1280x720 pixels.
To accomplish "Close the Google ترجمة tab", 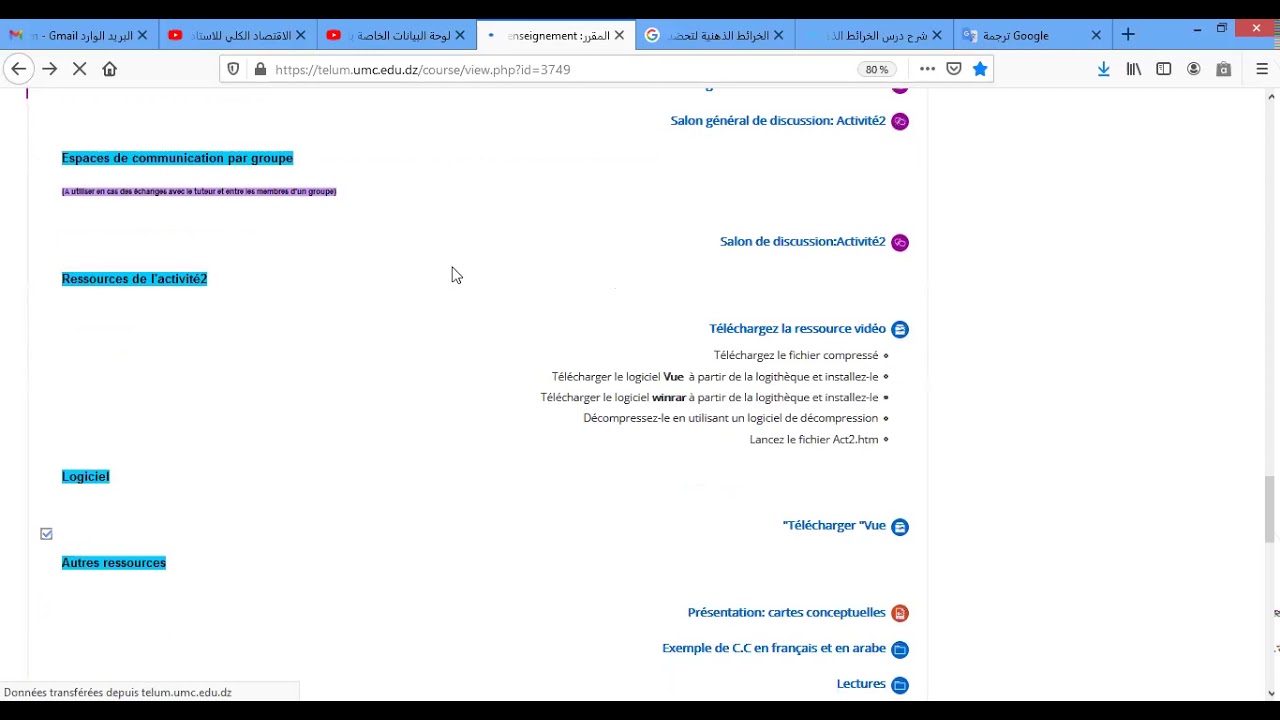I will tap(1096, 35).
